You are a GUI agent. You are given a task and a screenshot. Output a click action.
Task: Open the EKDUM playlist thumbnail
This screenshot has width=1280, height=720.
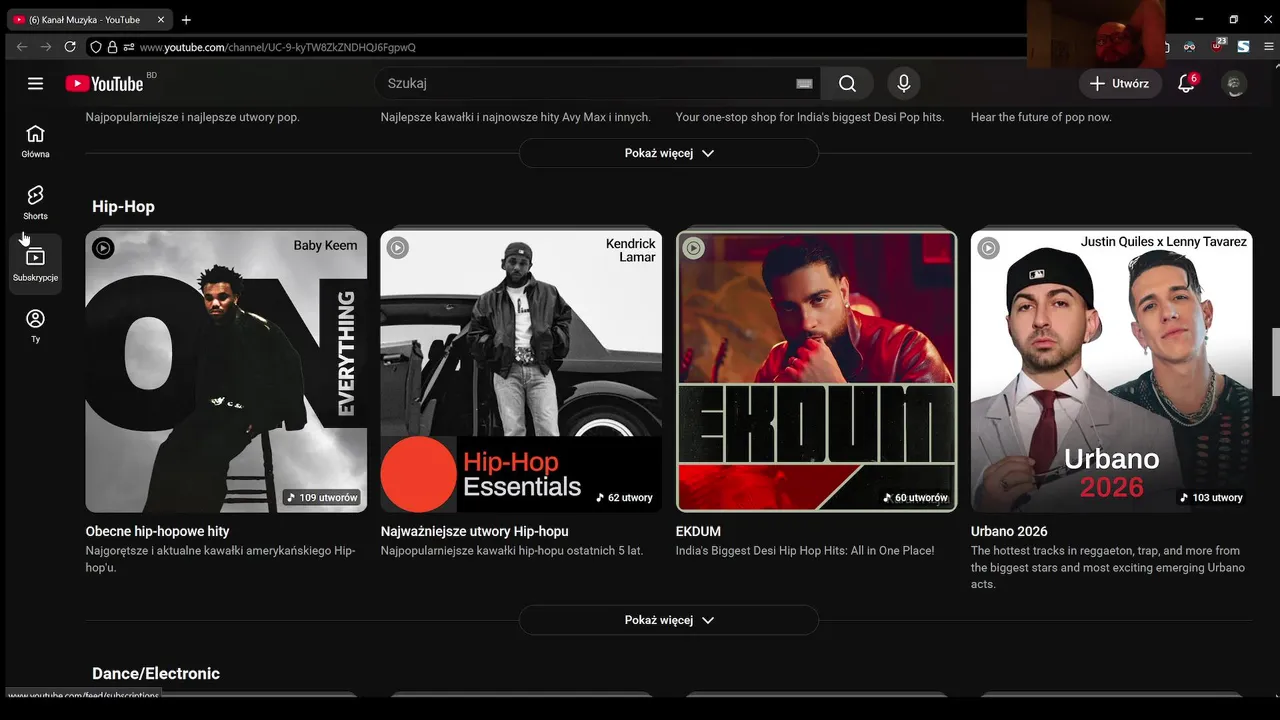tap(816, 371)
